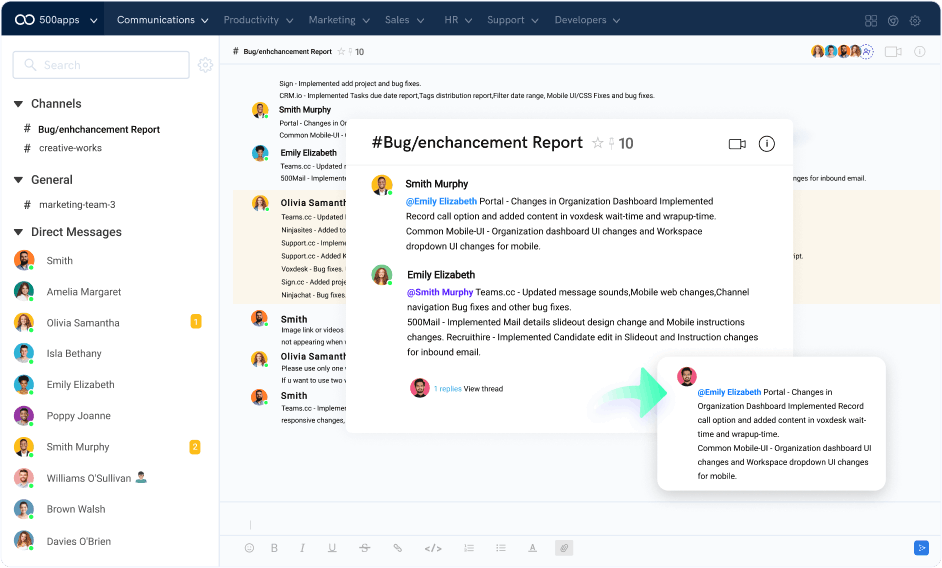Collapse the Direct Messages section

click(x=19, y=232)
